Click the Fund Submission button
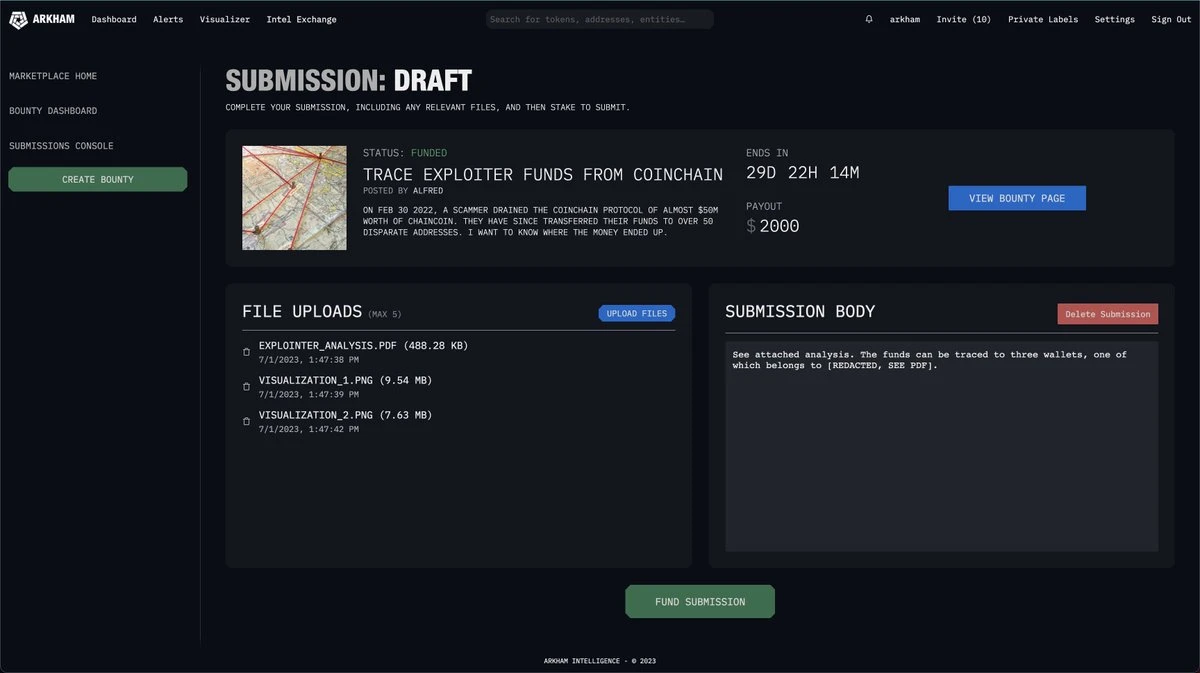Screen dimensions: 1200x673 tap(700, 602)
